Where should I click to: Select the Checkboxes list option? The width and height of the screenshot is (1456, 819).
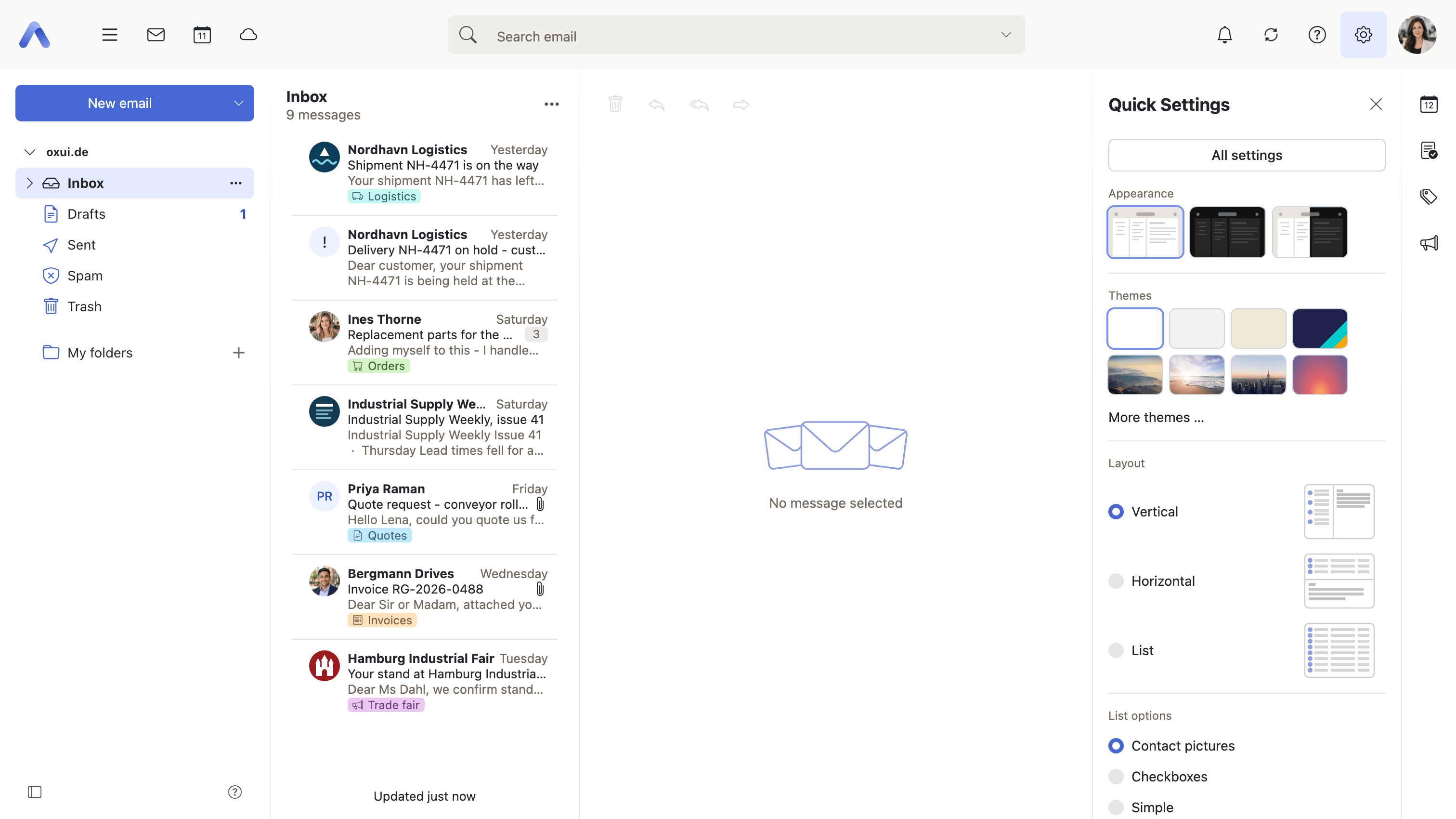[1116, 777]
